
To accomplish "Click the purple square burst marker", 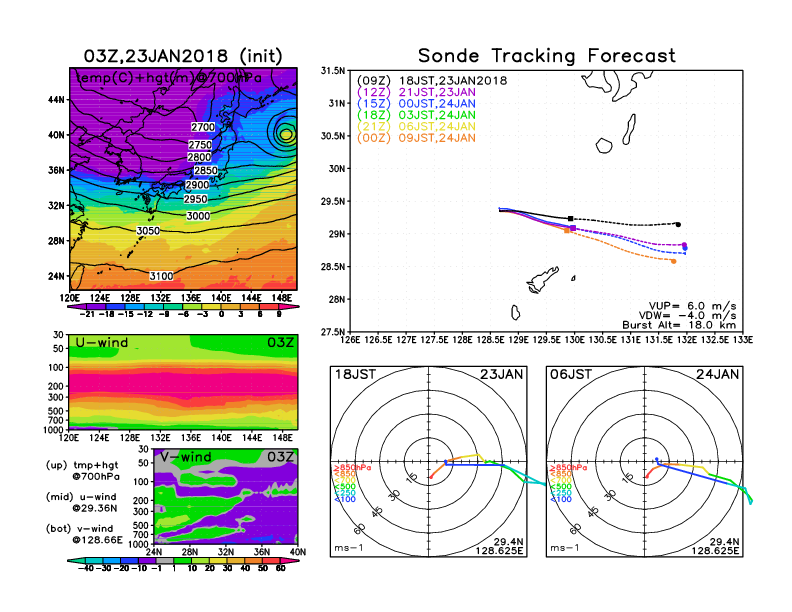I will pyautogui.click(x=573, y=228).
